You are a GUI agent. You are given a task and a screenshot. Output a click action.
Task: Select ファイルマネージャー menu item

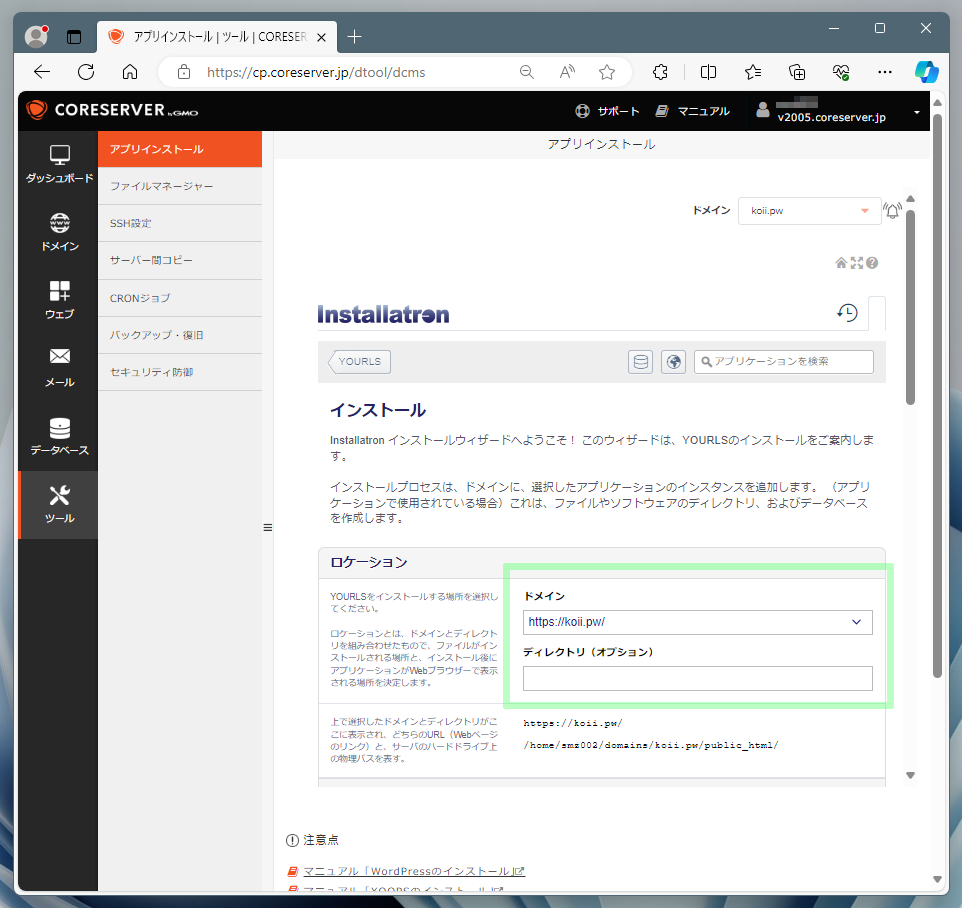tap(180, 186)
